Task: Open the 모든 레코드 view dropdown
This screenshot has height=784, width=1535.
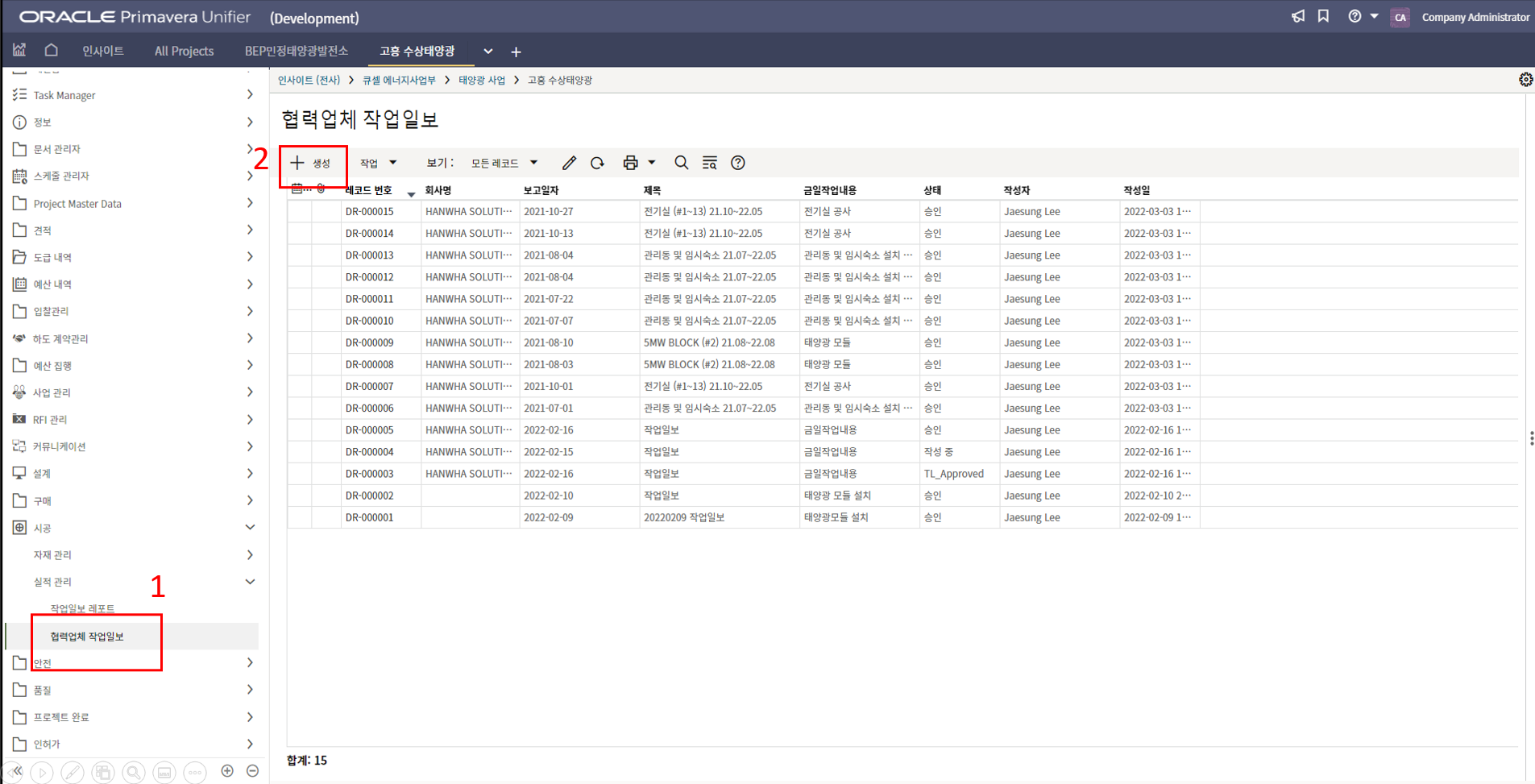Action: point(504,163)
